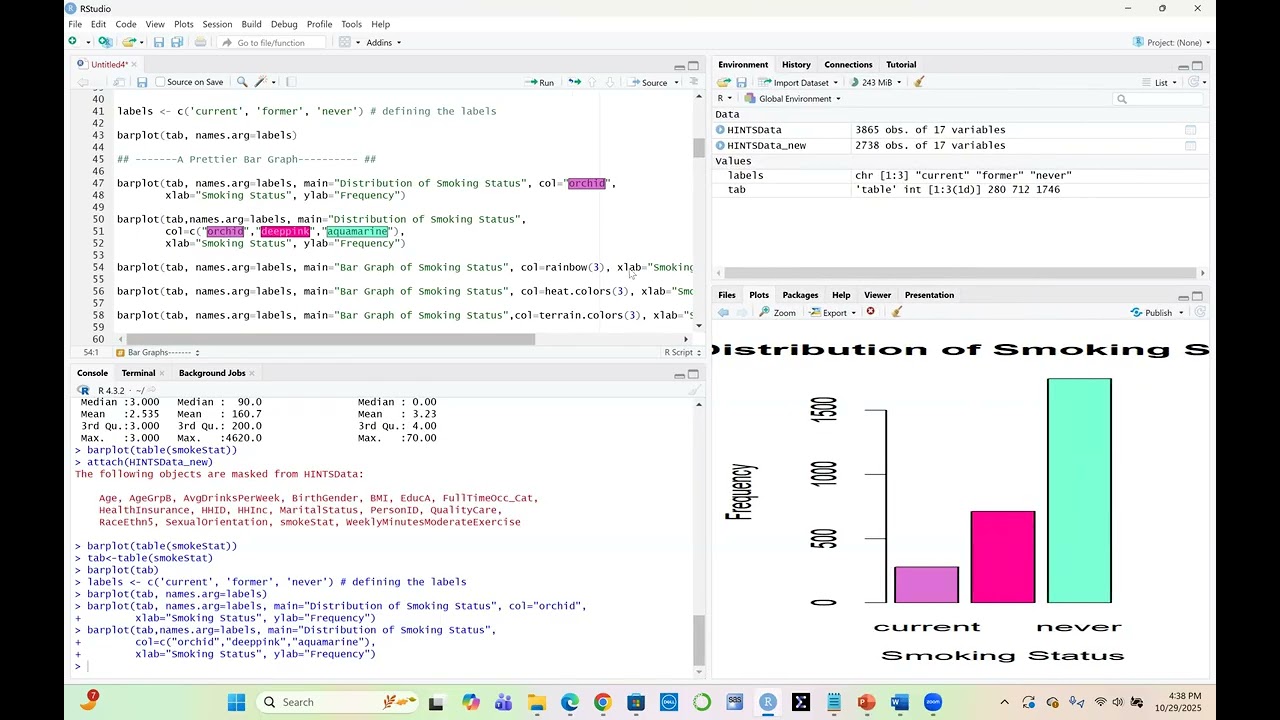Image resolution: width=1280 pixels, height=720 pixels.
Task: Open the Plots menu in the menu bar
Action: (184, 24)
